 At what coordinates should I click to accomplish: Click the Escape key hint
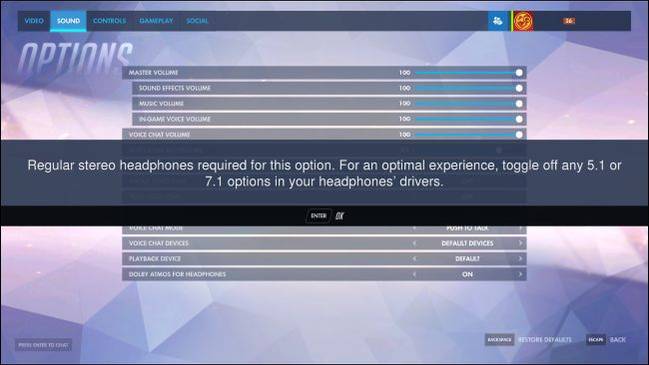(596, 340)
